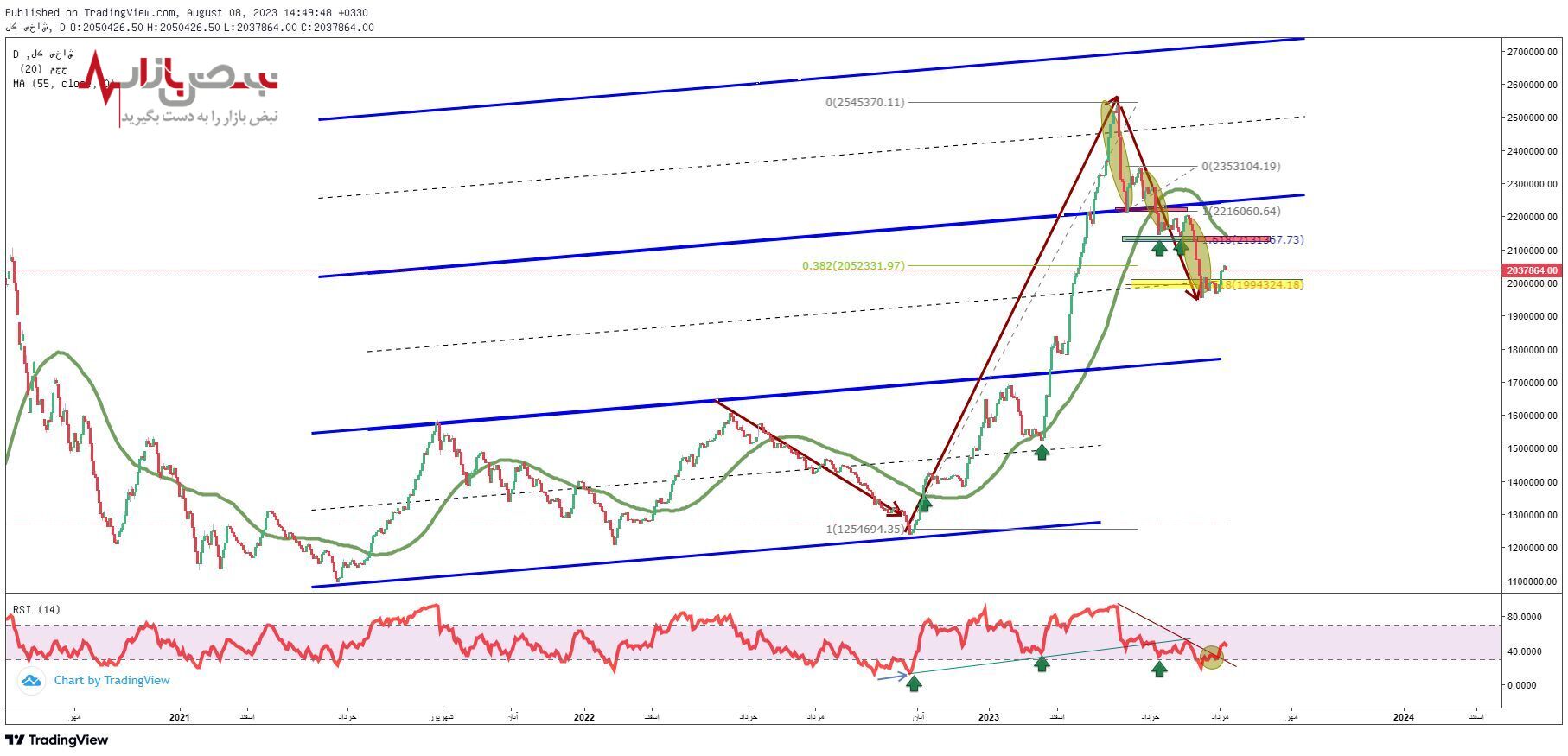The width and height of the screenshot is (1568, 756).
Task: Click the 0(2545370.11) Fibonacci top label
Action: (x=864, y=103)
